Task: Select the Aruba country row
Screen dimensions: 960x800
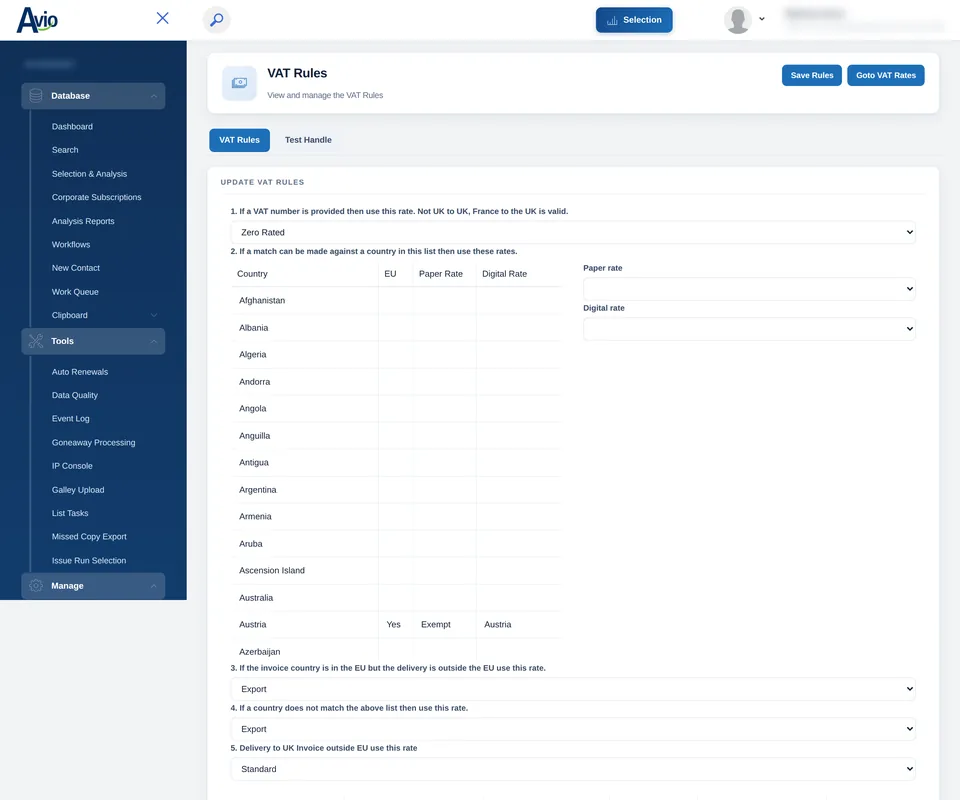Action: click(x=396, y=544)
